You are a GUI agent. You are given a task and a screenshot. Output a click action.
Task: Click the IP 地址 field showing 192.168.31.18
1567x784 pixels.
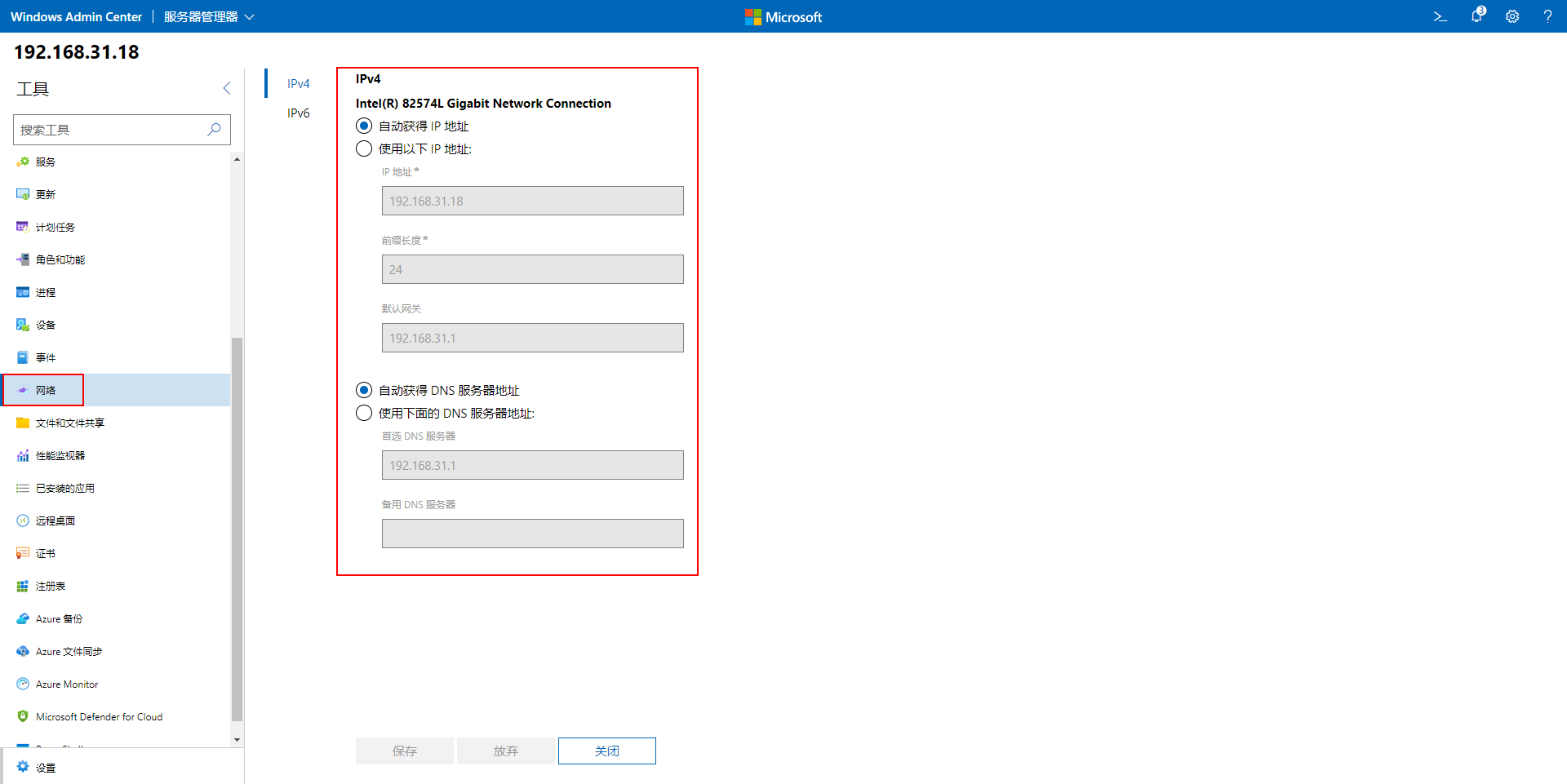pos(533,201)
